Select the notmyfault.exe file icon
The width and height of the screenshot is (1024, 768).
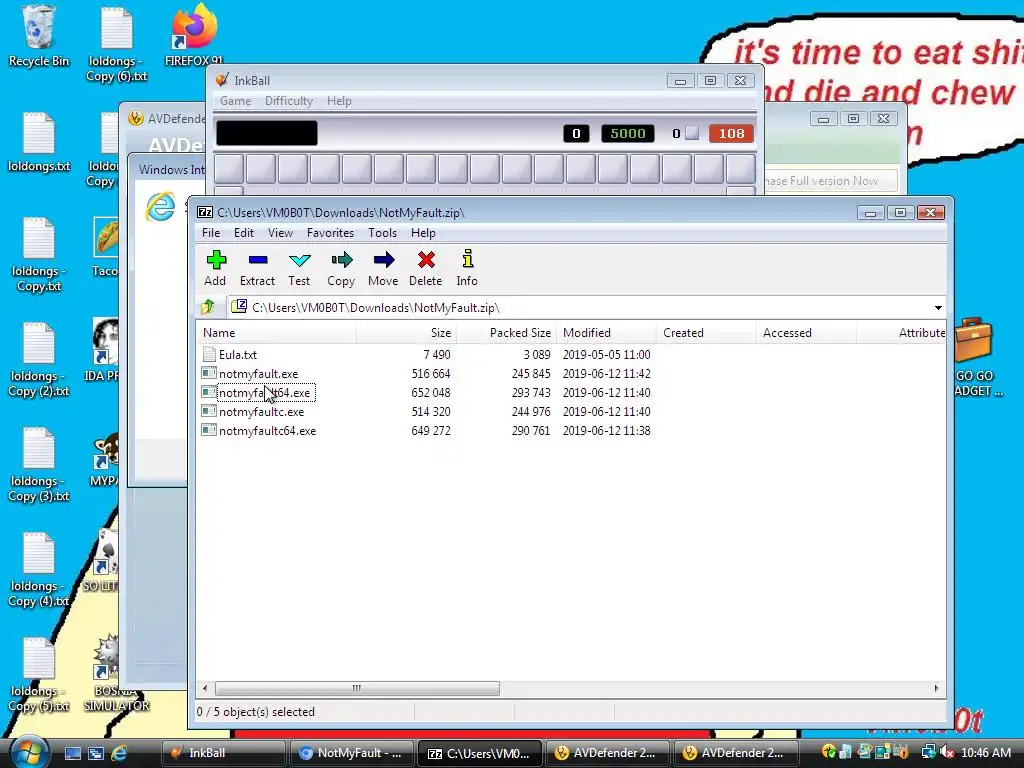(x=209, y=374)
